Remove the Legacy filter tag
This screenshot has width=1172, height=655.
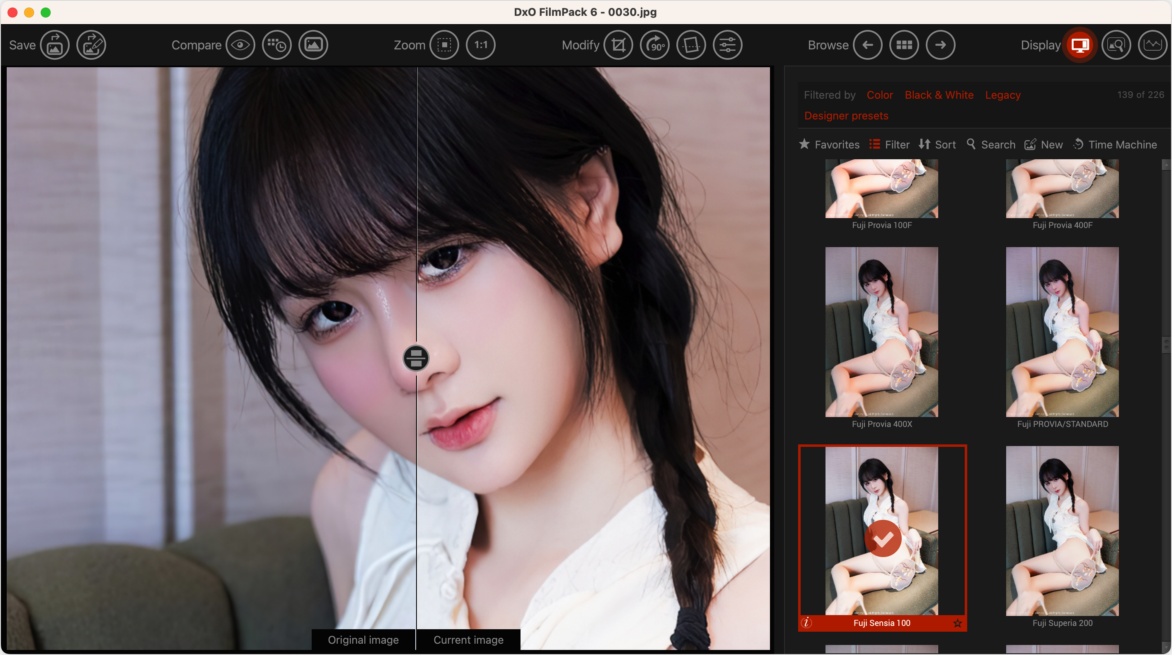click(x=1002, y=95)
